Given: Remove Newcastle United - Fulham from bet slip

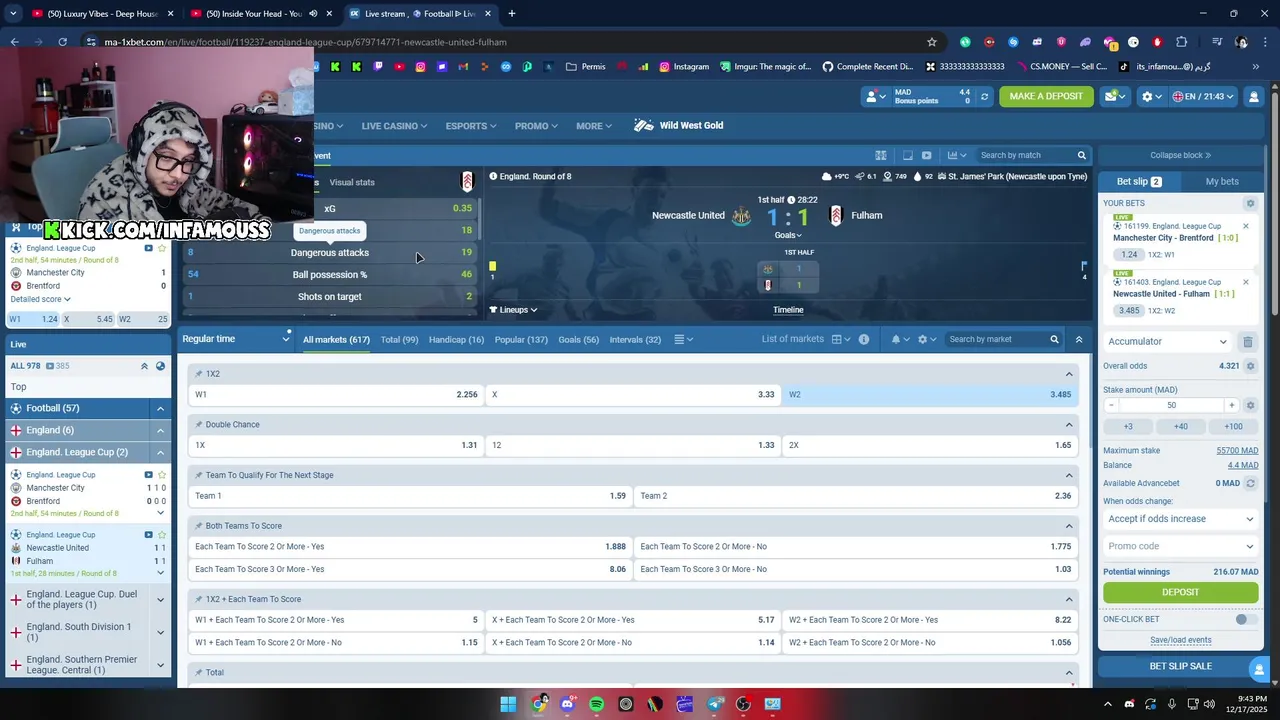Looking at the screenshot, I should (1245, 282).
